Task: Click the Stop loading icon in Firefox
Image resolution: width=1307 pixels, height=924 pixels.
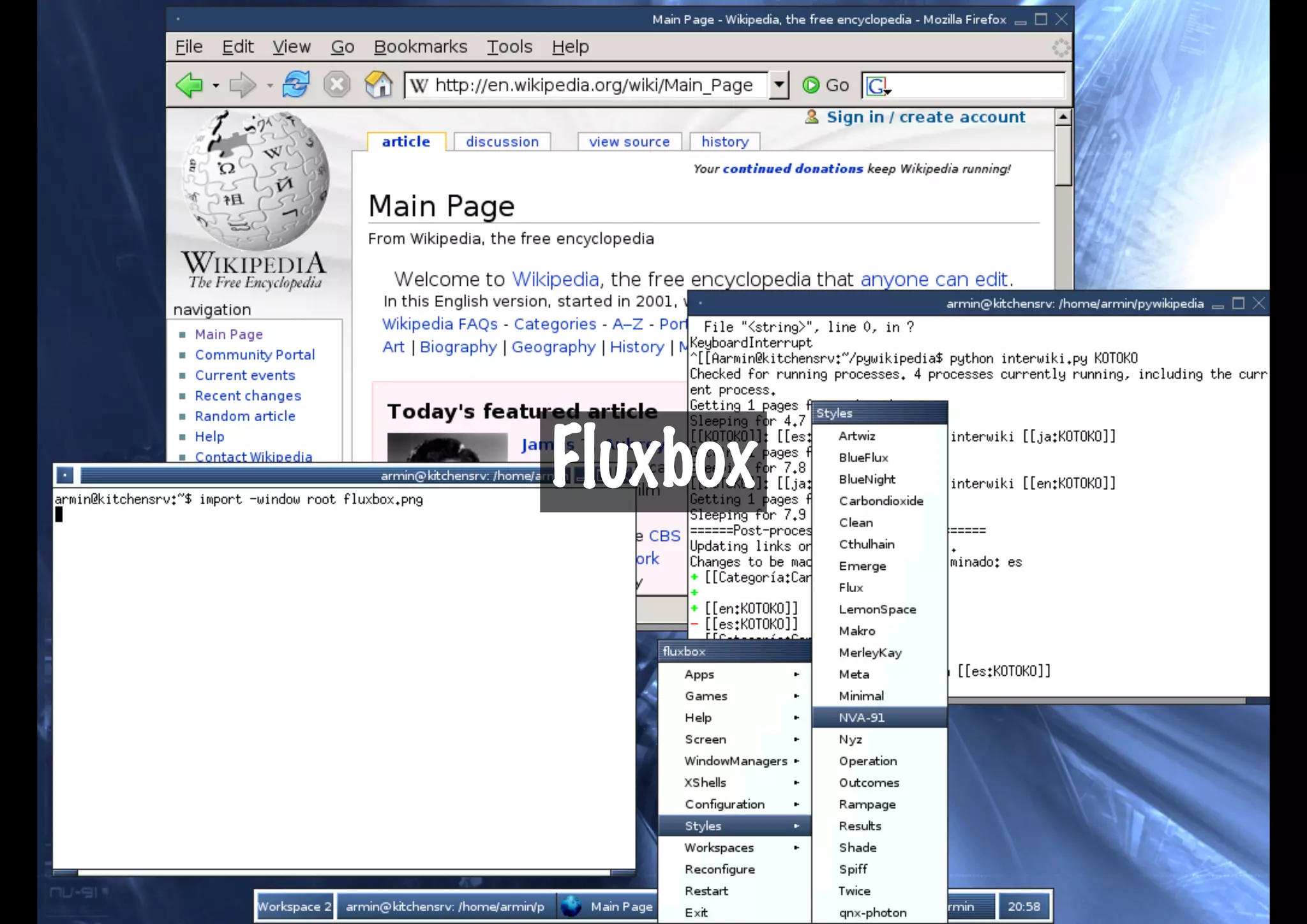Action: (x=336, y=84)
